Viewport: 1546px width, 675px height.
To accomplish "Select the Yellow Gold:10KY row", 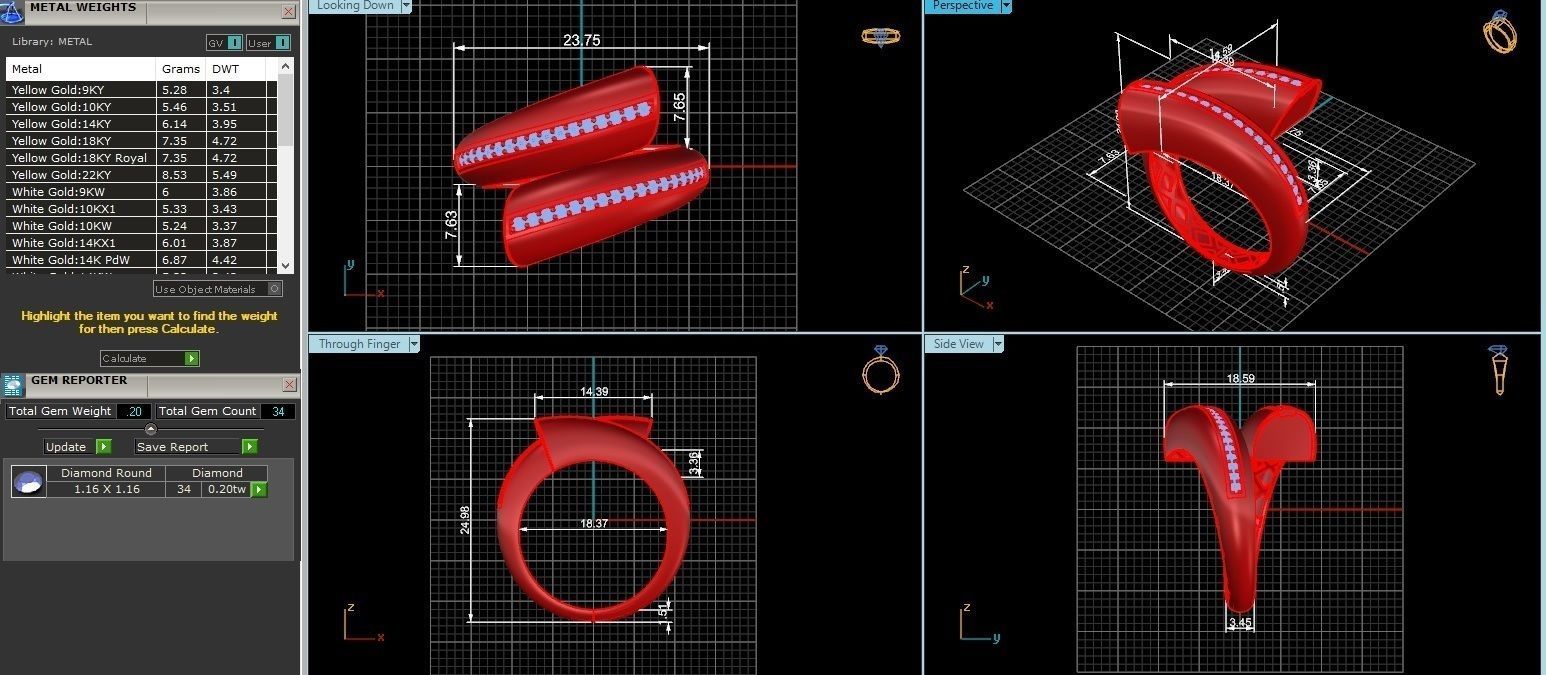I will point(142,107).
